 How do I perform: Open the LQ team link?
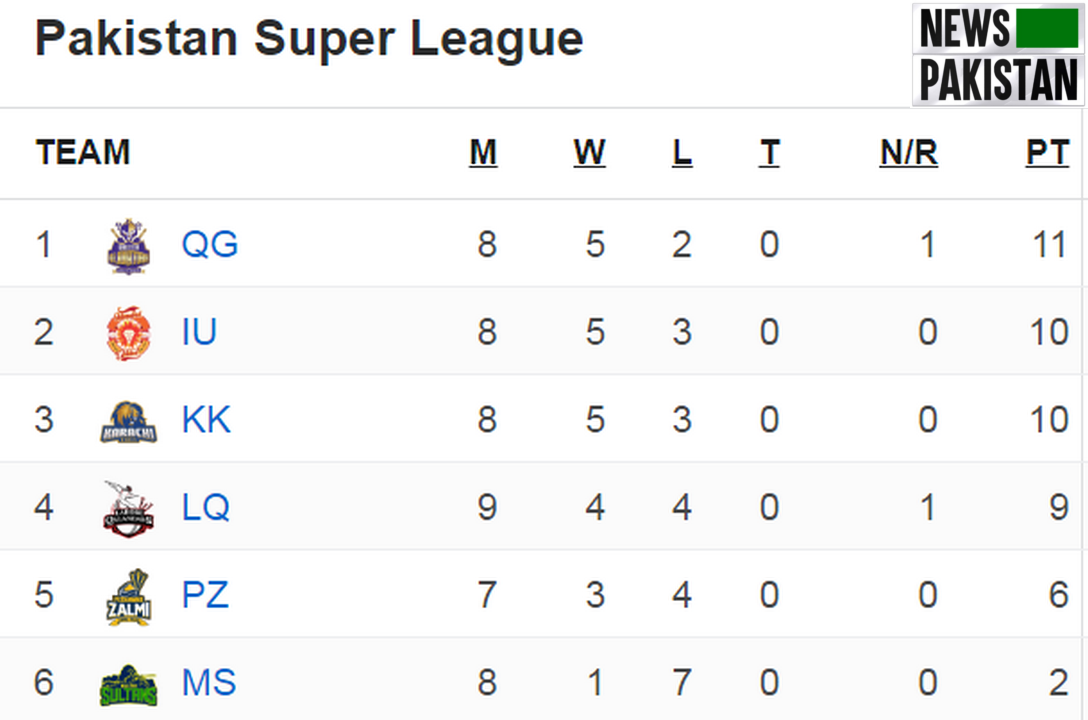point(206,508)
